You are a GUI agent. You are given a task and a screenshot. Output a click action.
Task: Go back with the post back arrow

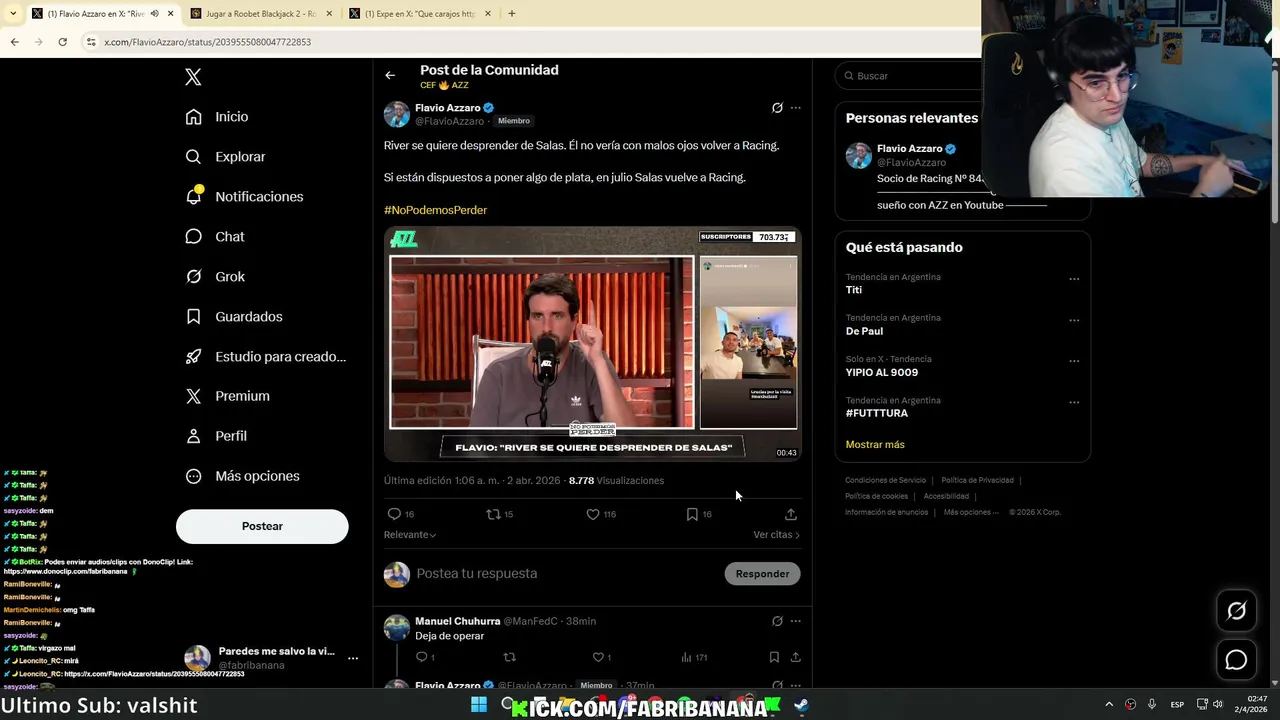(x=390, y=75)
